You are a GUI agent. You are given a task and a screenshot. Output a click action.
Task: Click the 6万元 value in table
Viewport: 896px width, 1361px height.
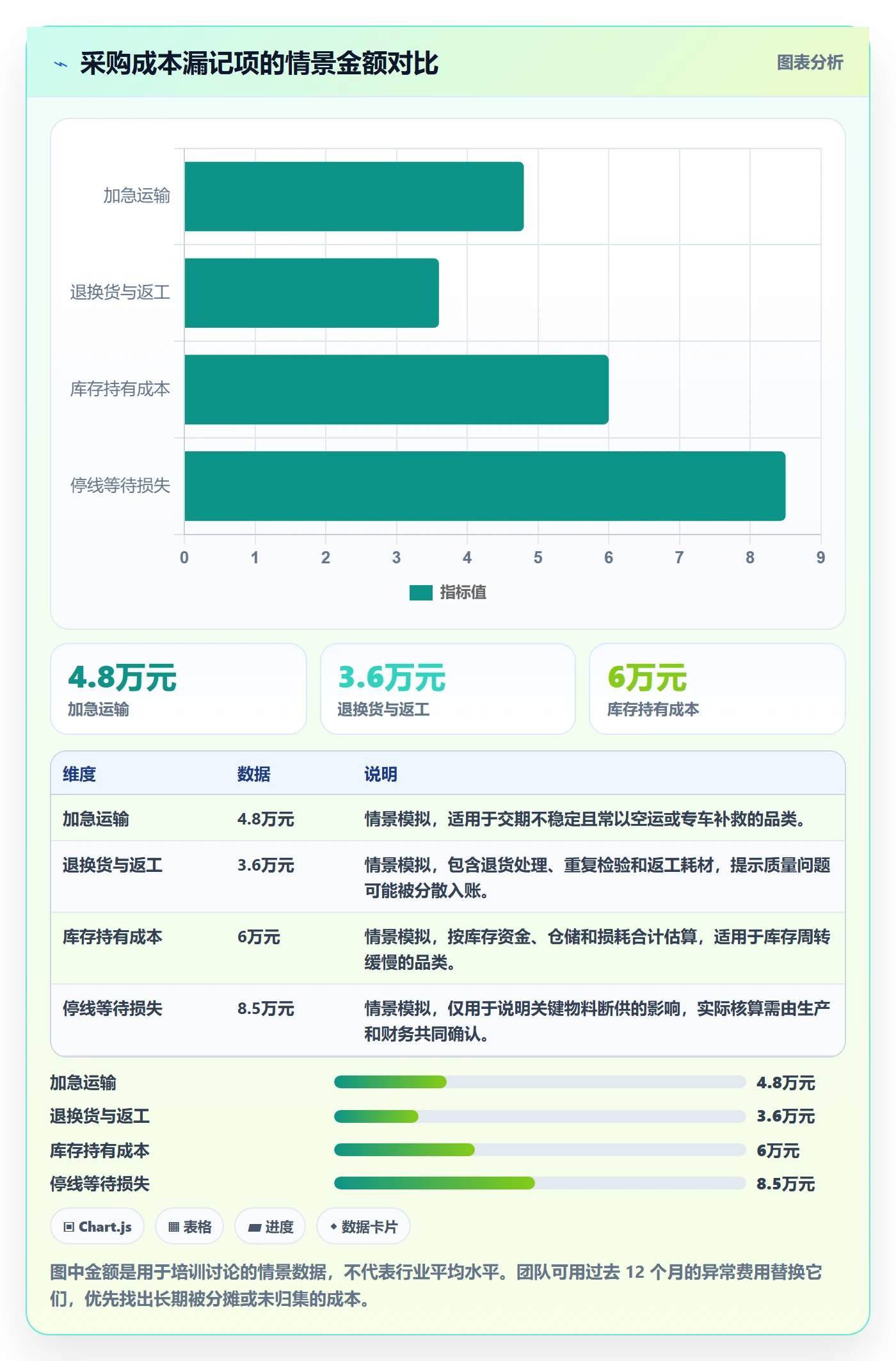(259, 937)
